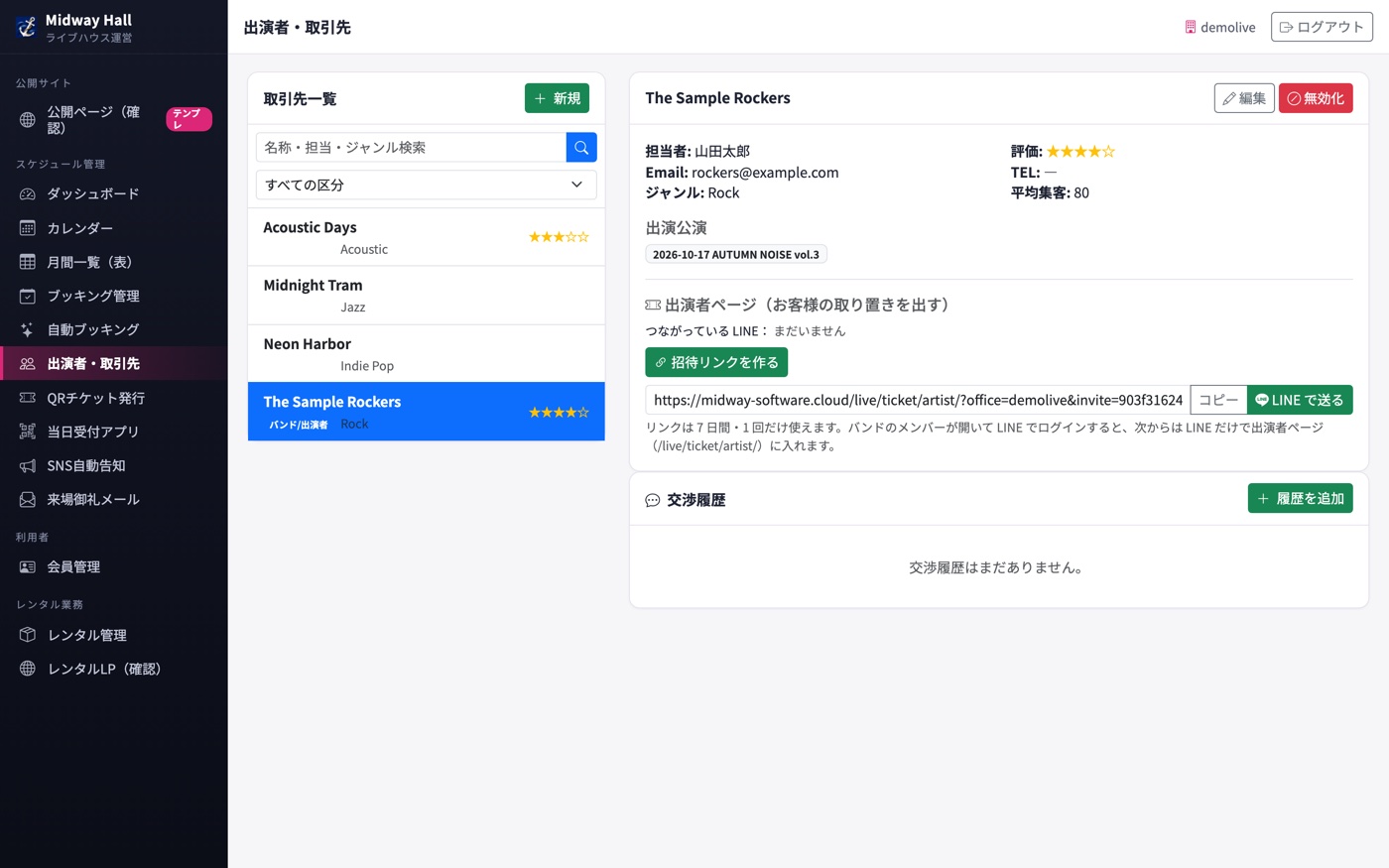The image size is (1389, 868).
Task: Click the ダッシュボード gauge icon
Action: (x=28, y=194)
